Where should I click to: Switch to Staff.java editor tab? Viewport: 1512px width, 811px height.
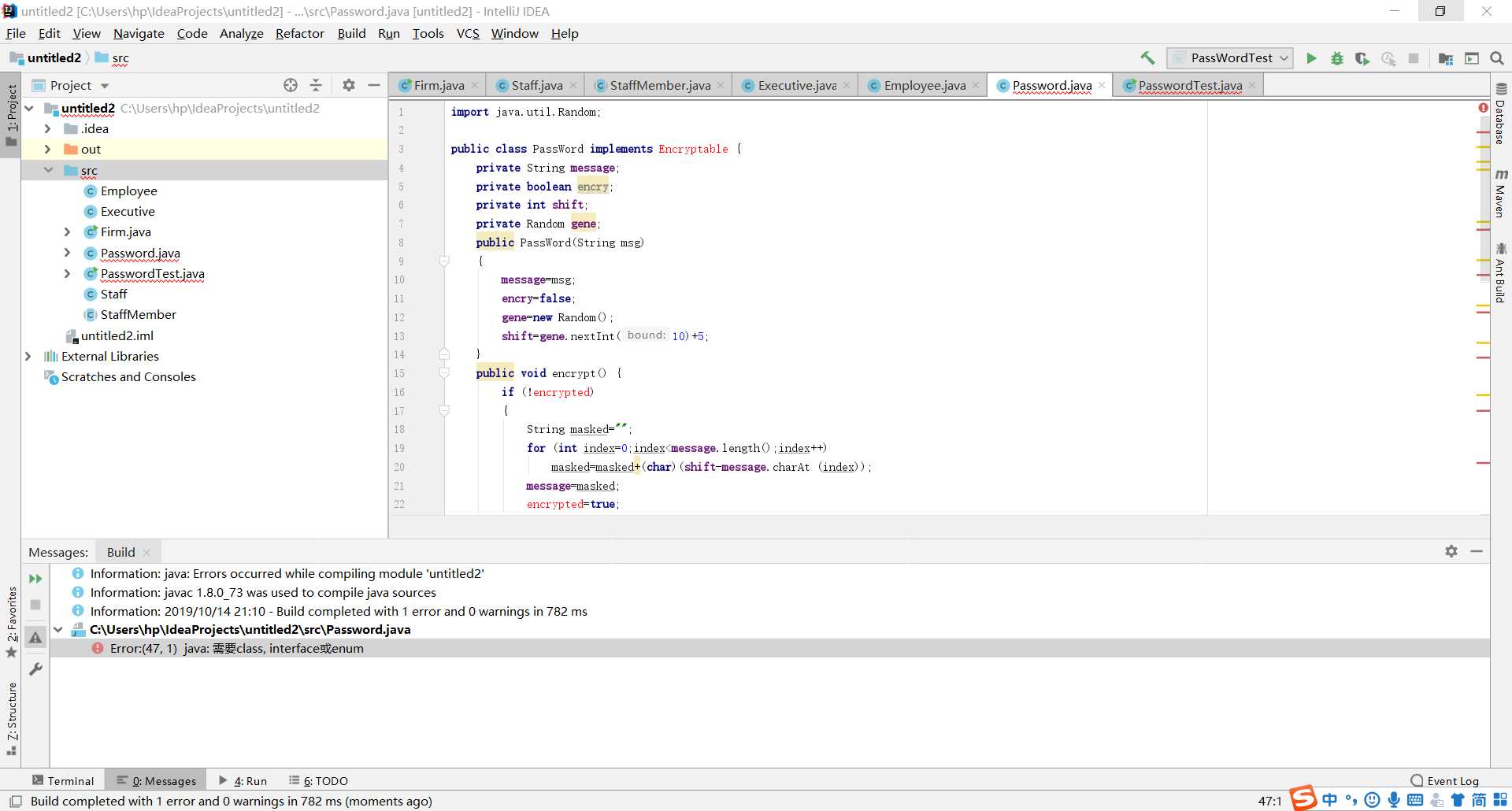click(536, 85)
